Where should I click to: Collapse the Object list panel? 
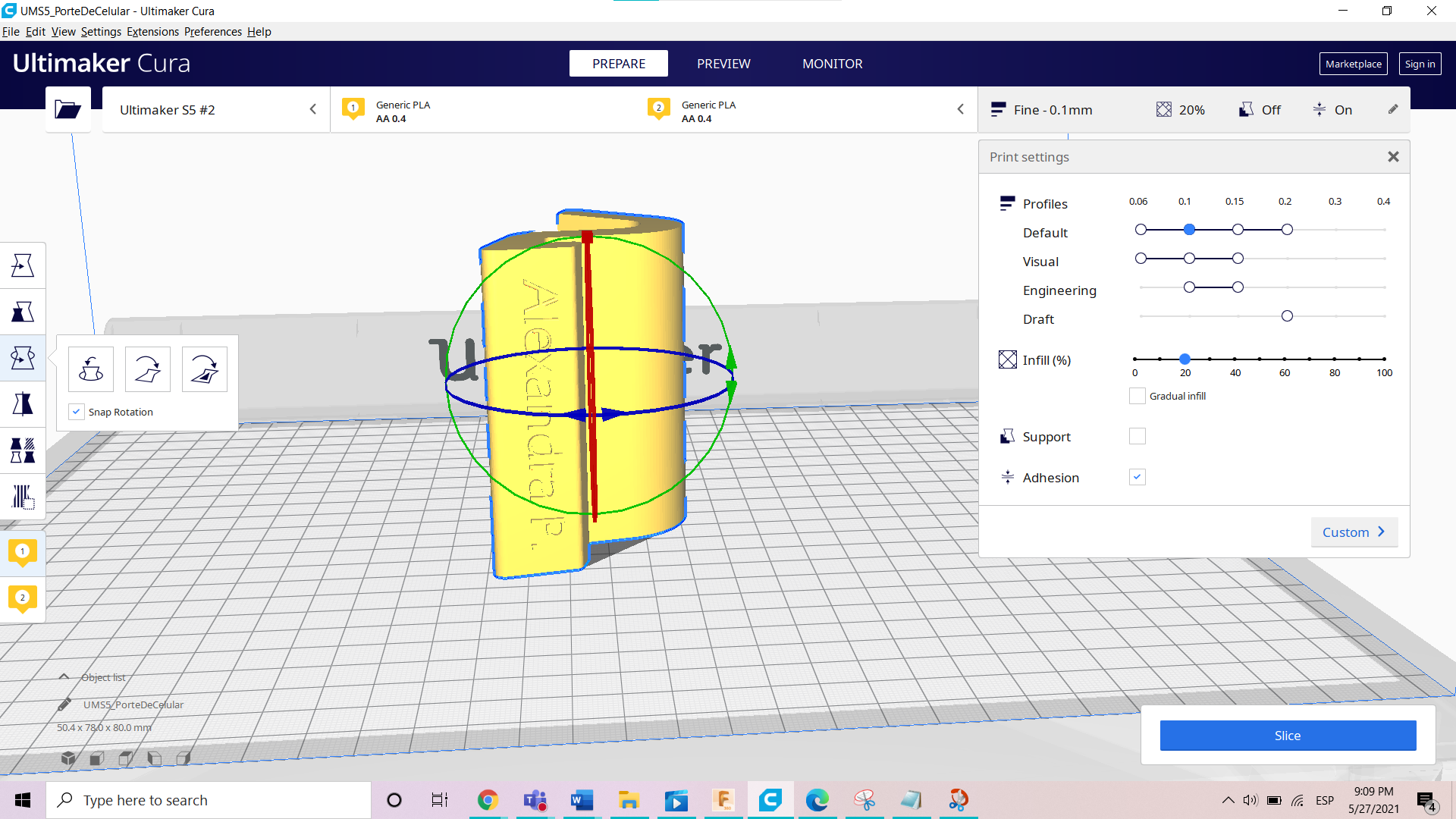pyautogui.click(x=64, y=677)
